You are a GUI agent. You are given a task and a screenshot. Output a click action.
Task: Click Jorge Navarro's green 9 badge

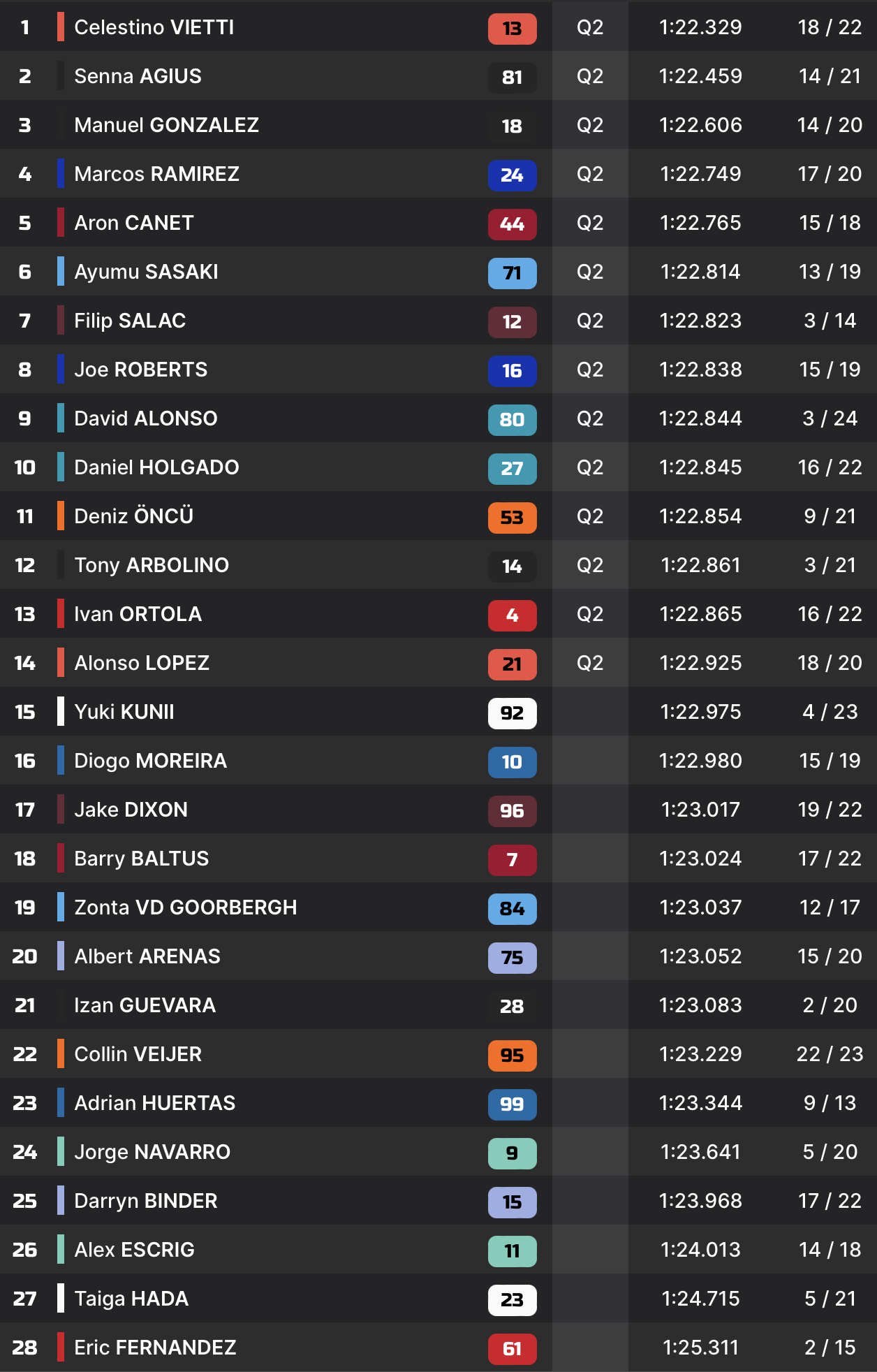pyautogui.click(x=512, y=1153)
